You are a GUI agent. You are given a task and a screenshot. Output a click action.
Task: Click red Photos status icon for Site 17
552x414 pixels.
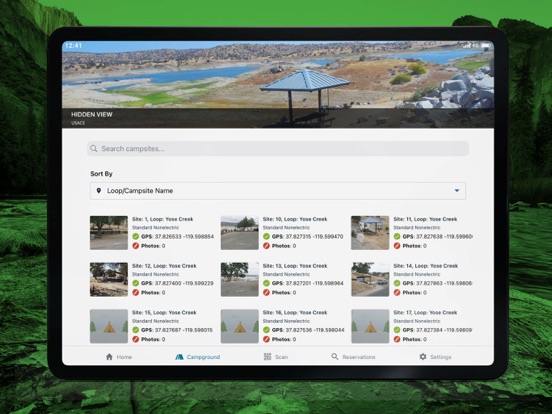pos(397,339)
